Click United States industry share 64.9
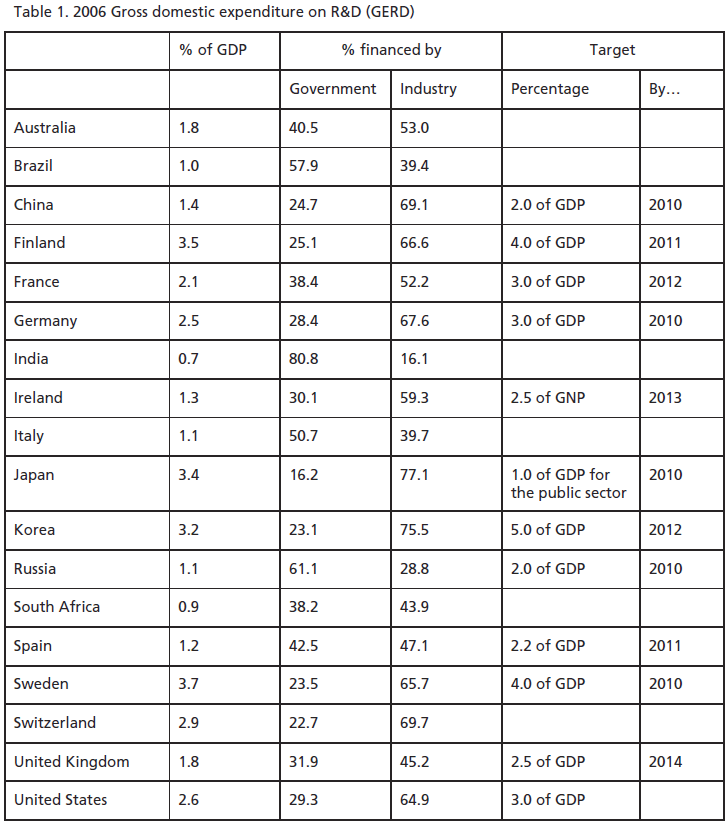 coord(415,799)
